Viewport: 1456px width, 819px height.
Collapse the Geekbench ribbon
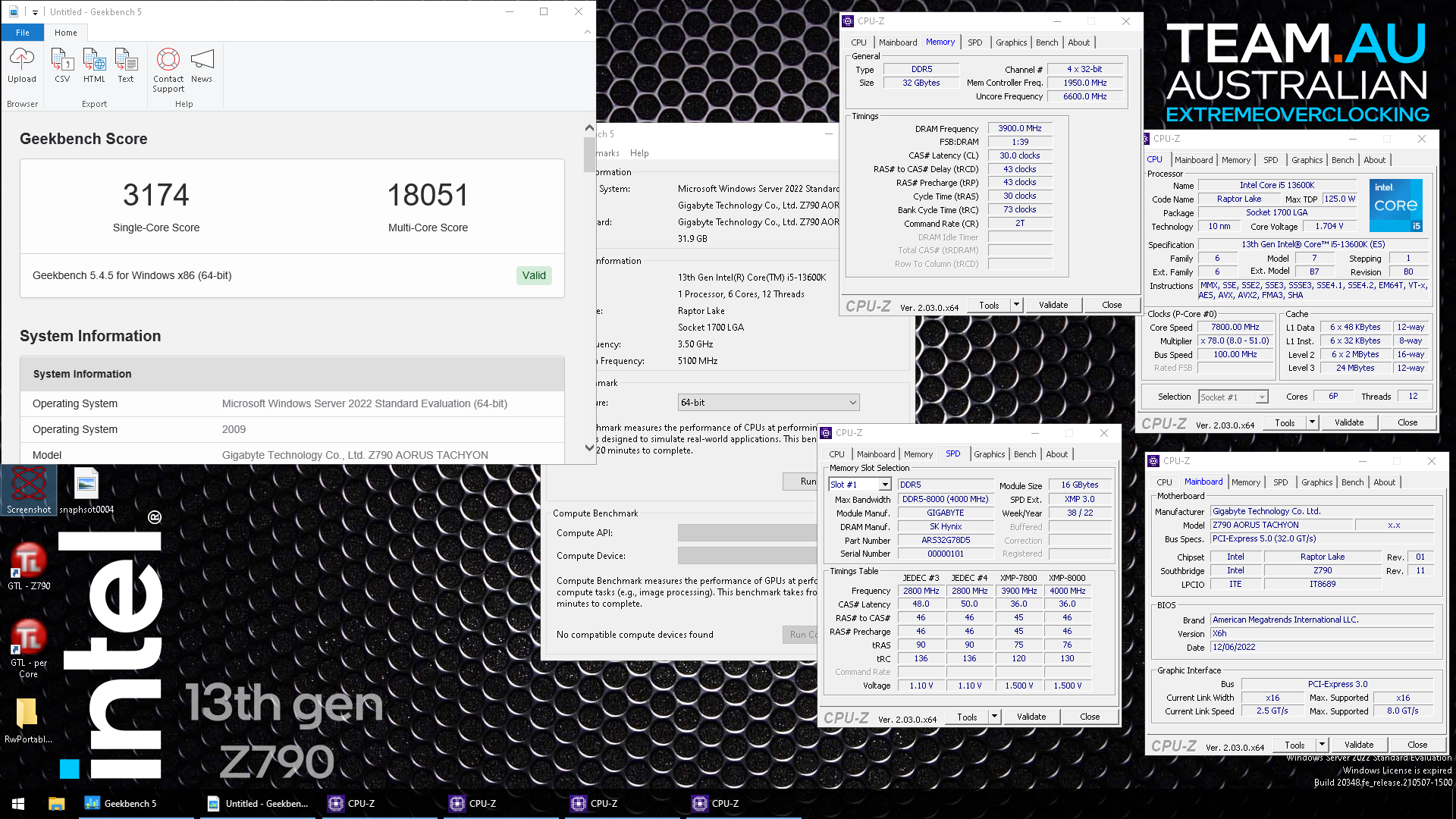click(x=587, y=32)
